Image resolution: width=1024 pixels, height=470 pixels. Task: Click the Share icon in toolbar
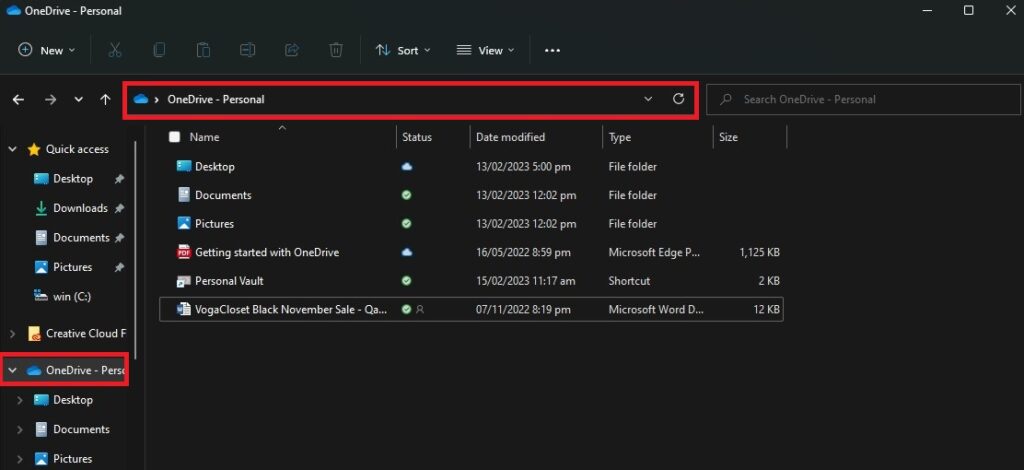pyautogui.click(x=292, y=50)
